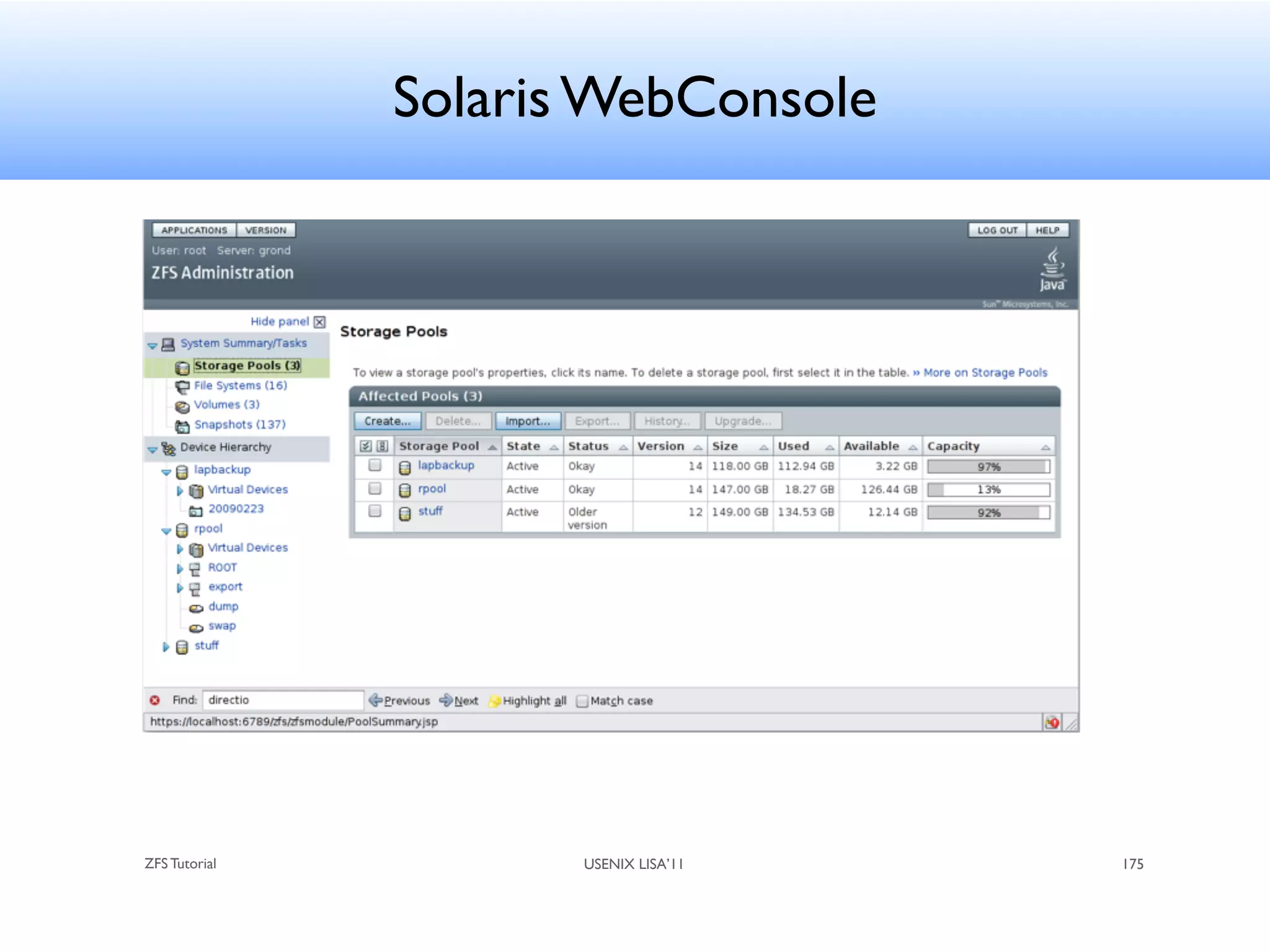Click the Create... button
Image resolution: width=1270 pixels, height=952 pixels.
(x=388, y=421)
